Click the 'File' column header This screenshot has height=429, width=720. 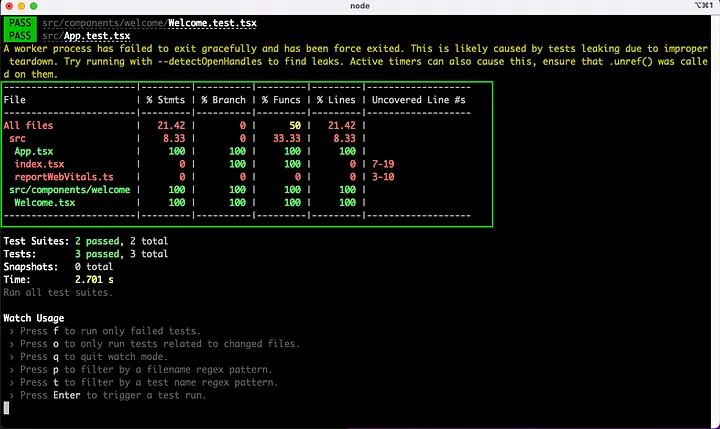pos(15,100)
